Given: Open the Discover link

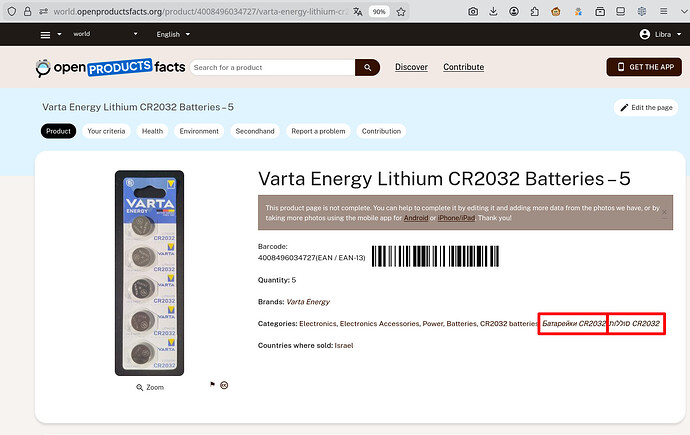Looking at the screenshot, I should click(x=411, y=67).
